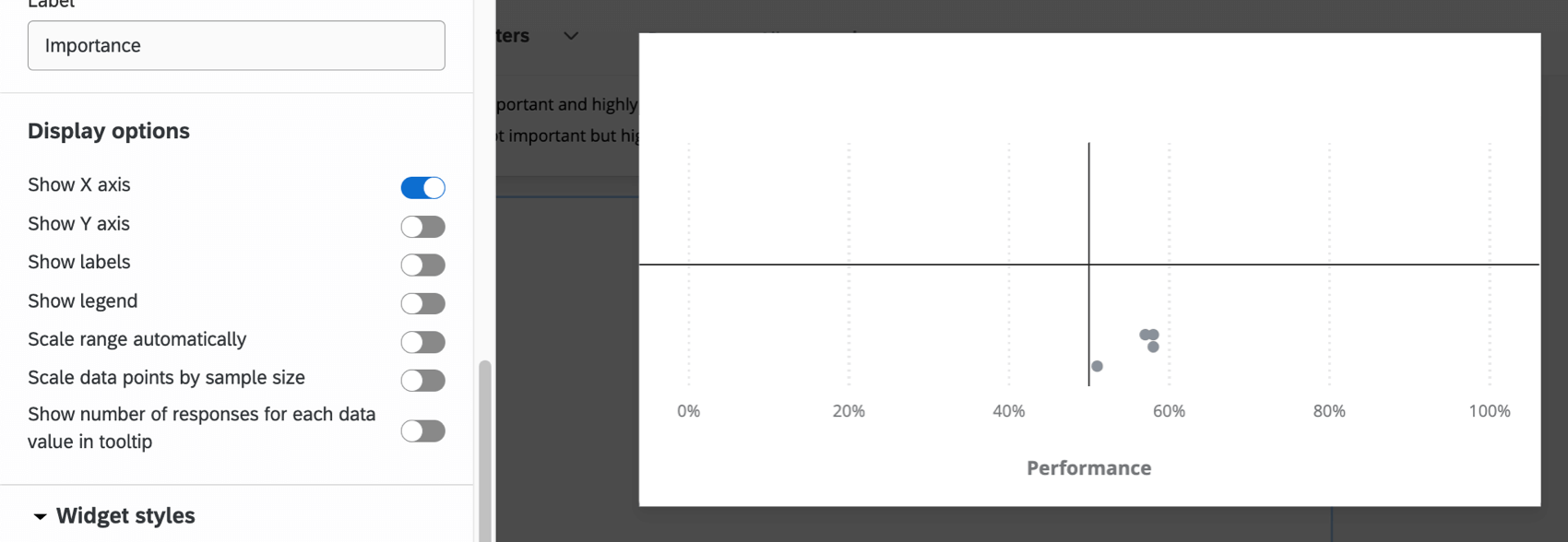Viewport: 1568px width, 542px height.
Task: Click the Widget styles disclosure triangle
Action: coord(39,517)
